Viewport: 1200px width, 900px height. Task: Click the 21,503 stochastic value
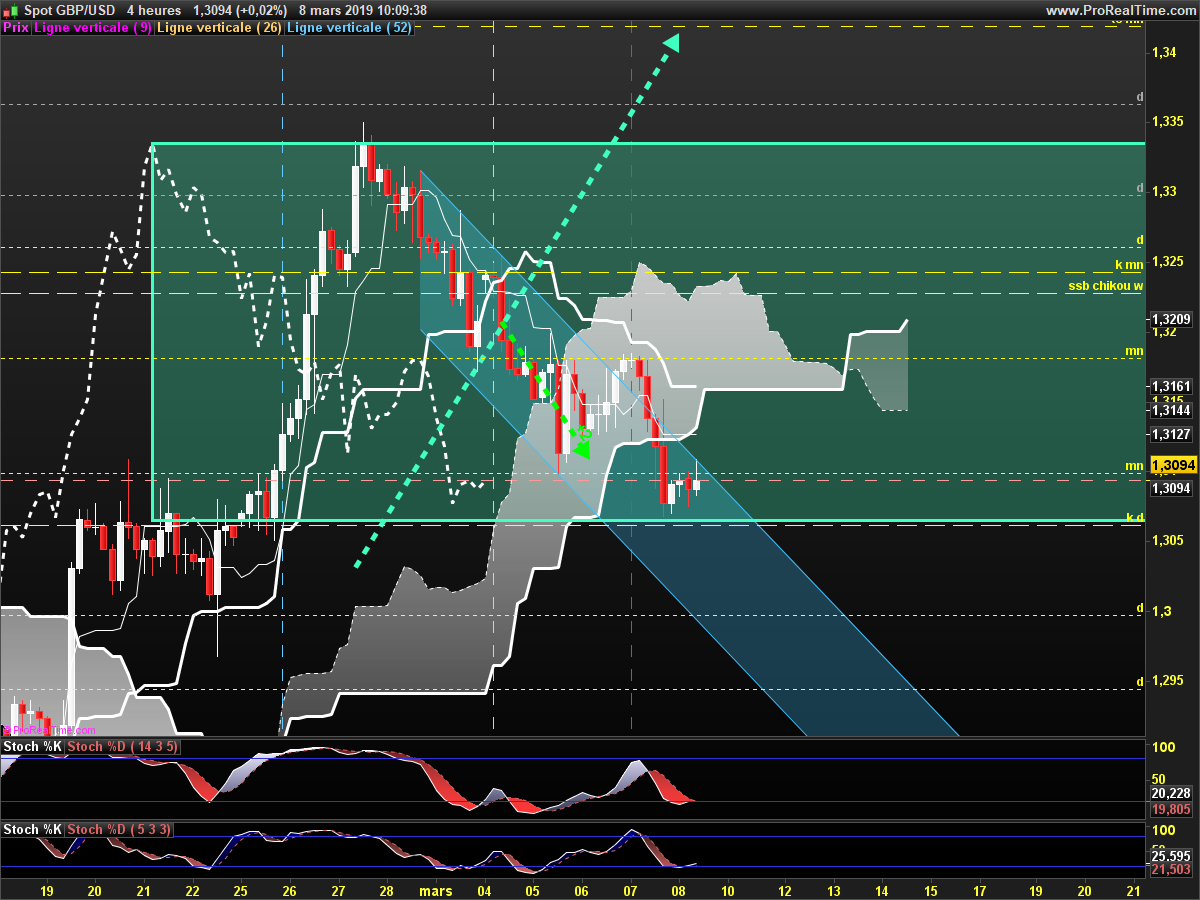(x=1171, y=870)
